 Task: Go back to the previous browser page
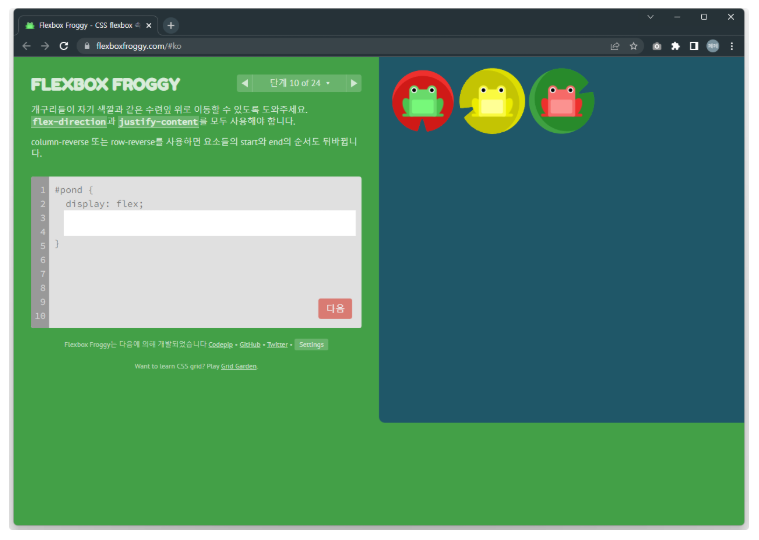pyautogui.click(x=27, y=46)
